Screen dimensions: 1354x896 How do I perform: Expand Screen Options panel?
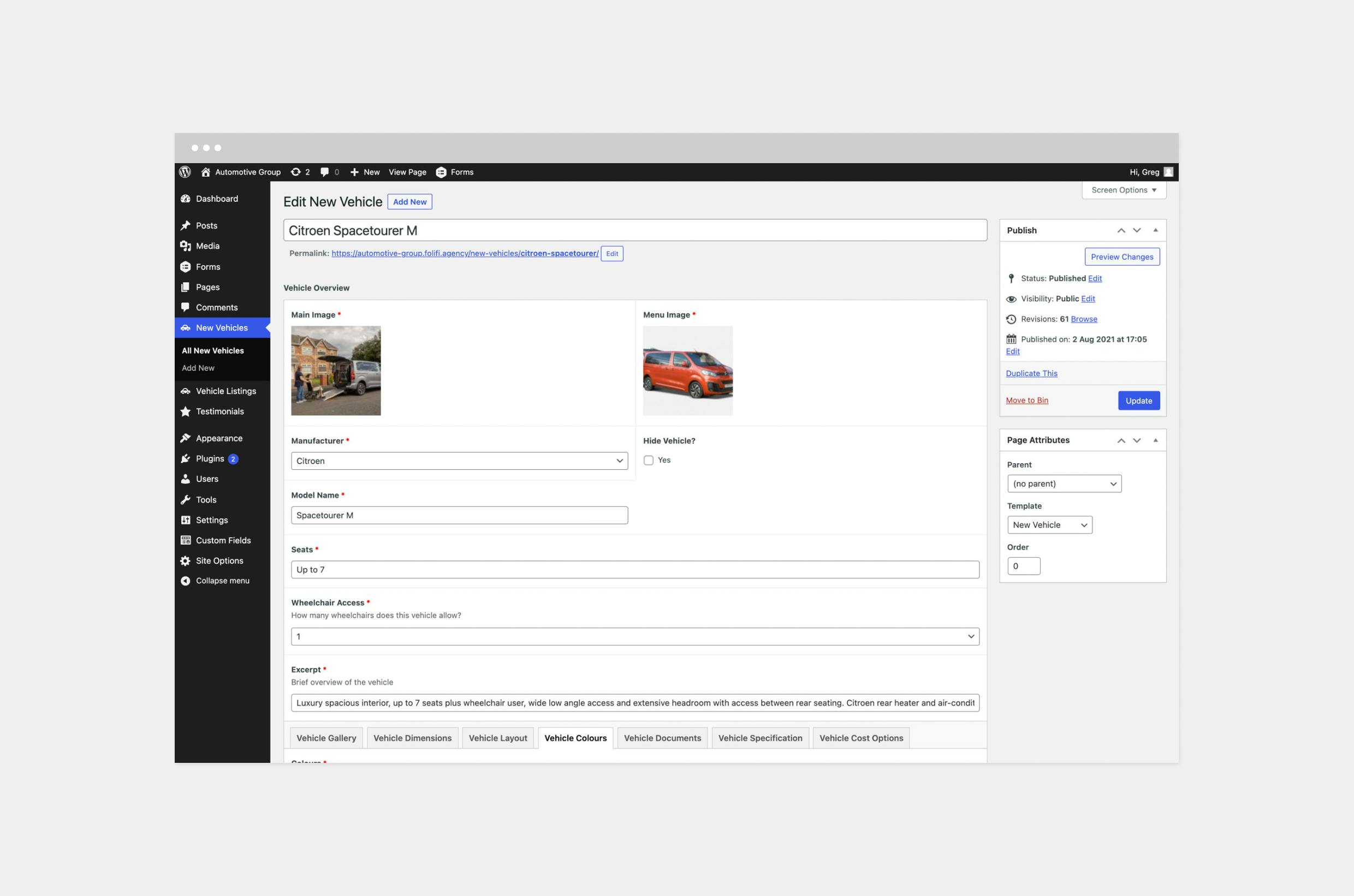tap(1124, 190)
